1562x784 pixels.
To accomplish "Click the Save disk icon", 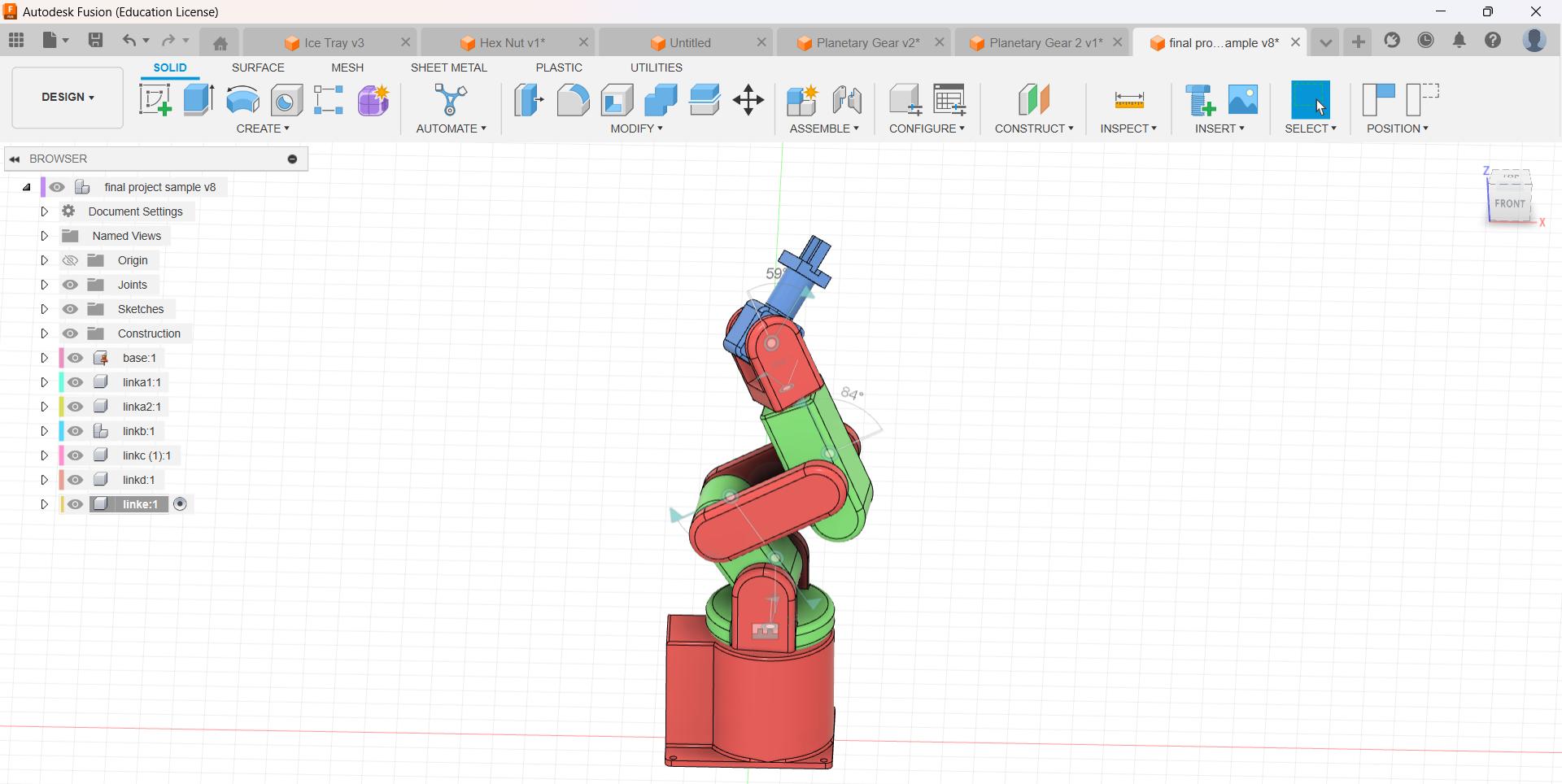I will (x=95, y=41).
